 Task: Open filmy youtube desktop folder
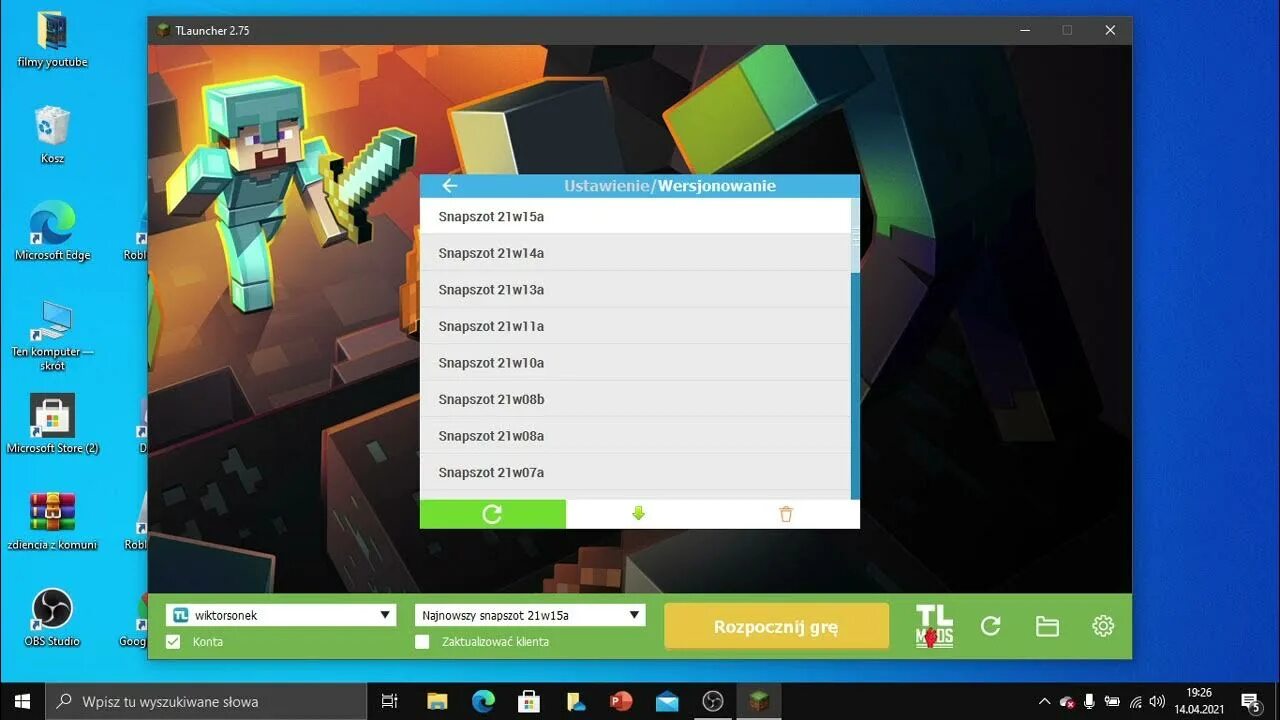point(52,40)
